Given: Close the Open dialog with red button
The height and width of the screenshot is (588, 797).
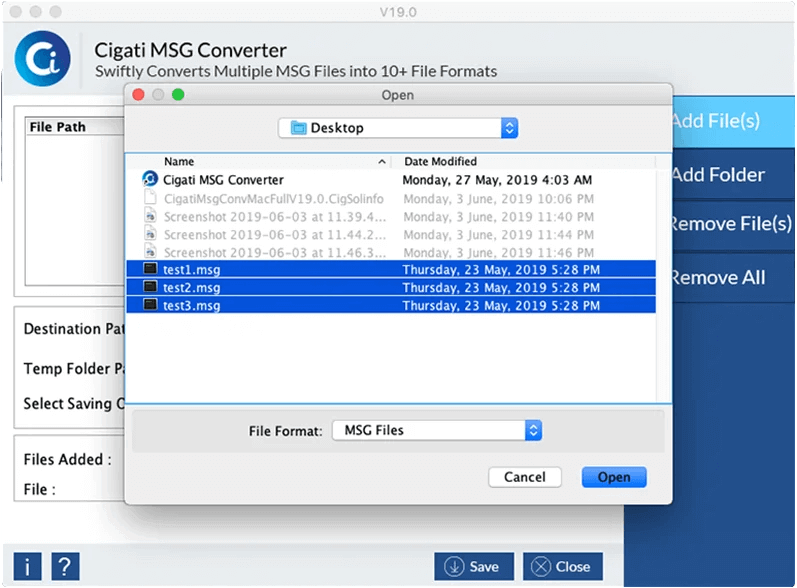Looking at the screenshot, I should click(x=138, y=95).
